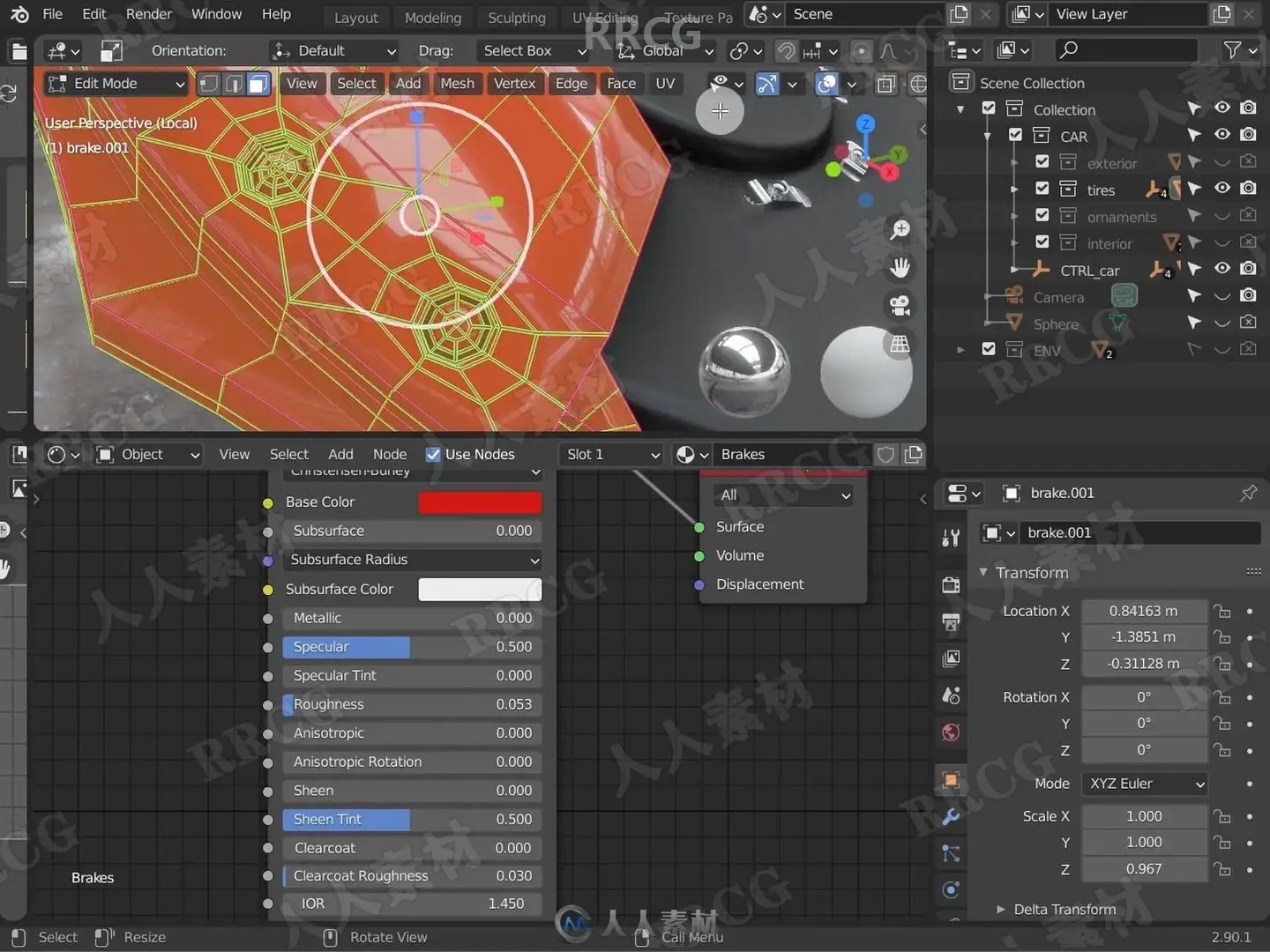
Task: Switch perspective/orthographic grid icon
Action: tap(900, 344)
